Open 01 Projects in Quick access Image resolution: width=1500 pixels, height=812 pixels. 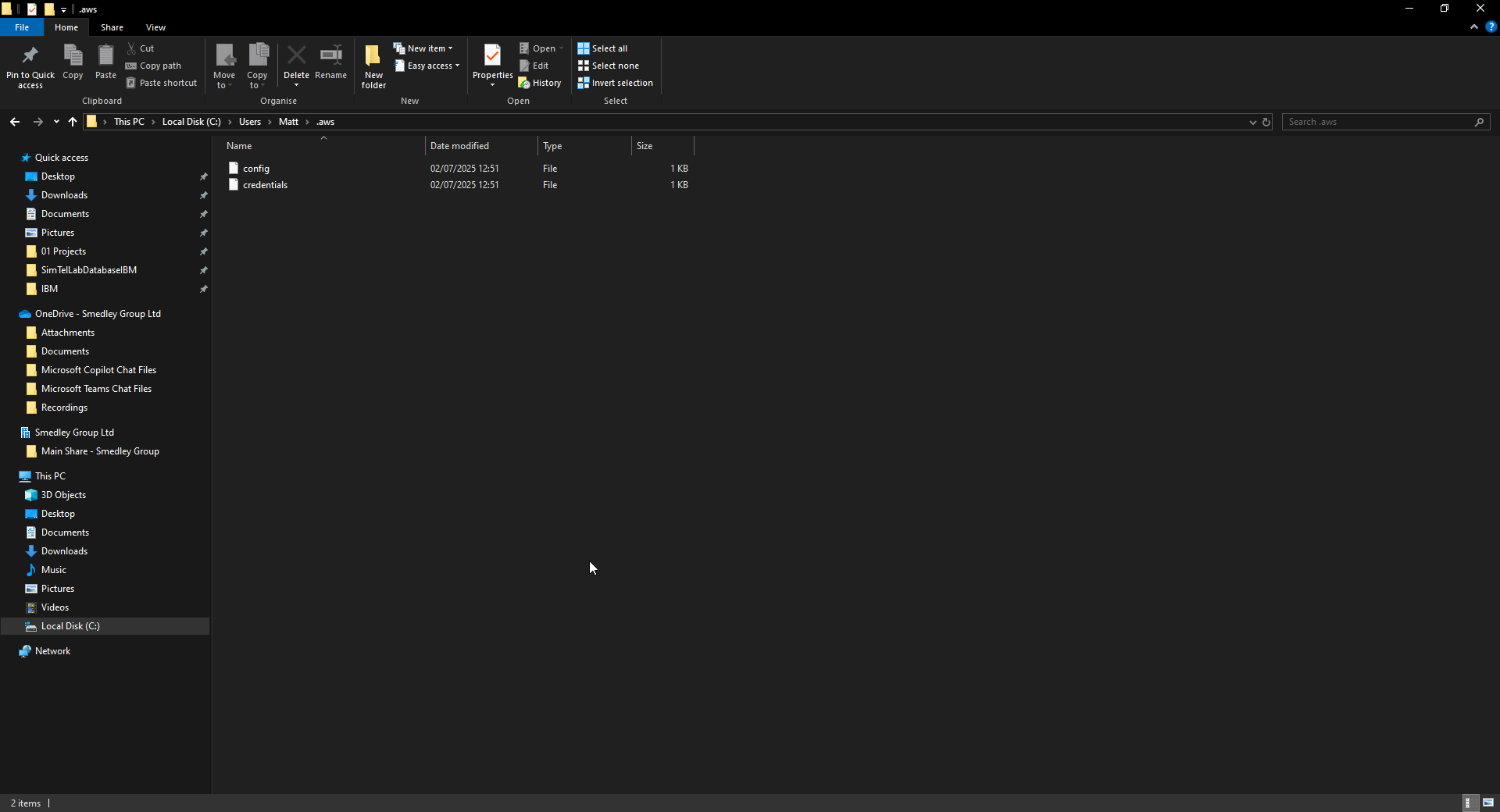(63, 251)
